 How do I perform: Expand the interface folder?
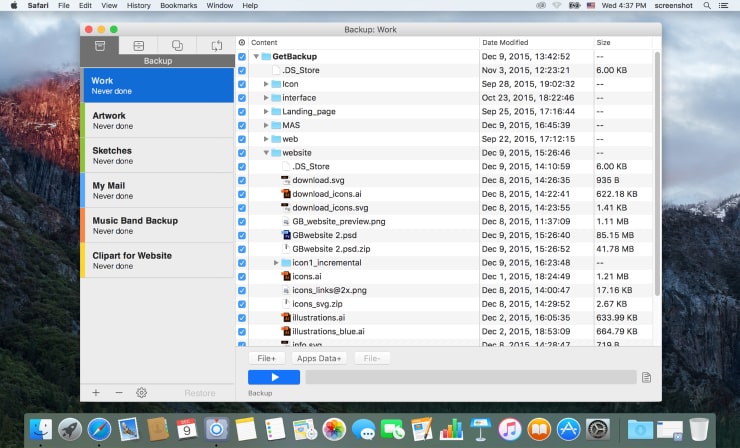tap(266, 98)
